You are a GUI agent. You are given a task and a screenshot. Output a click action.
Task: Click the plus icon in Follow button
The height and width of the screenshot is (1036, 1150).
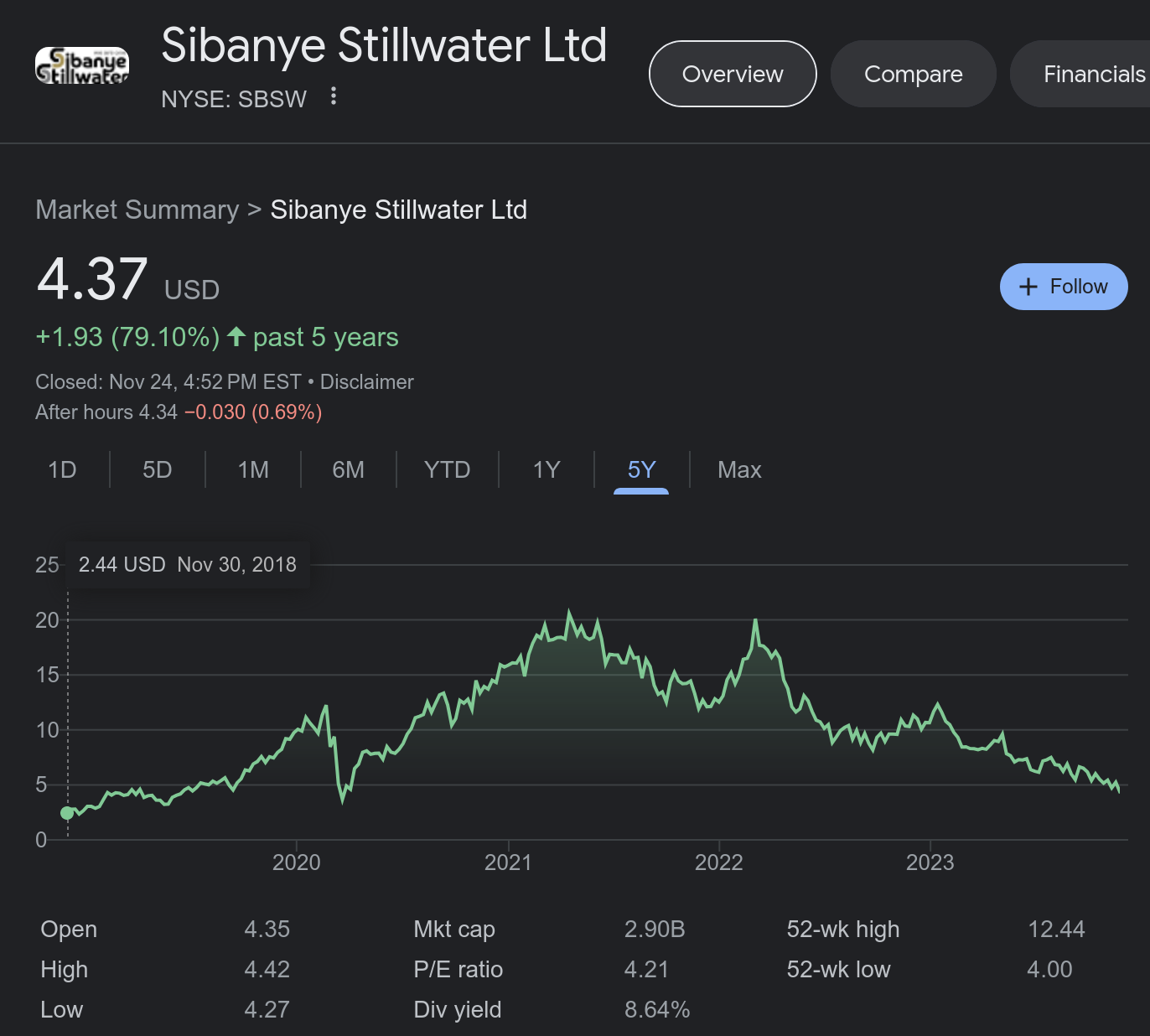click(x=1028, y=287)
